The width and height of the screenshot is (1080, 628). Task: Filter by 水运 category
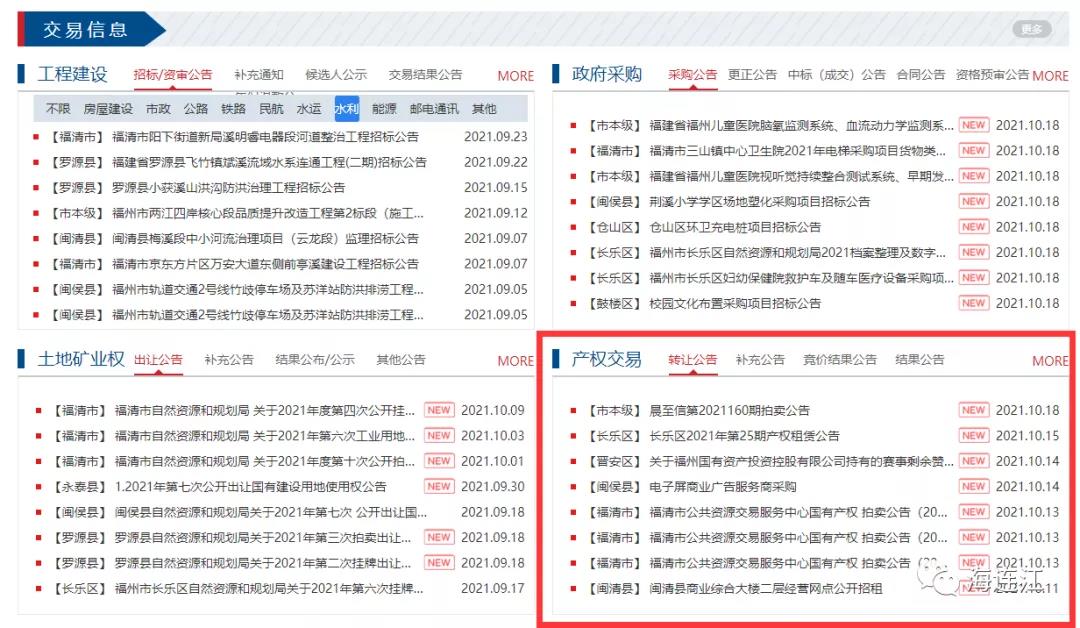coord(309,109)
